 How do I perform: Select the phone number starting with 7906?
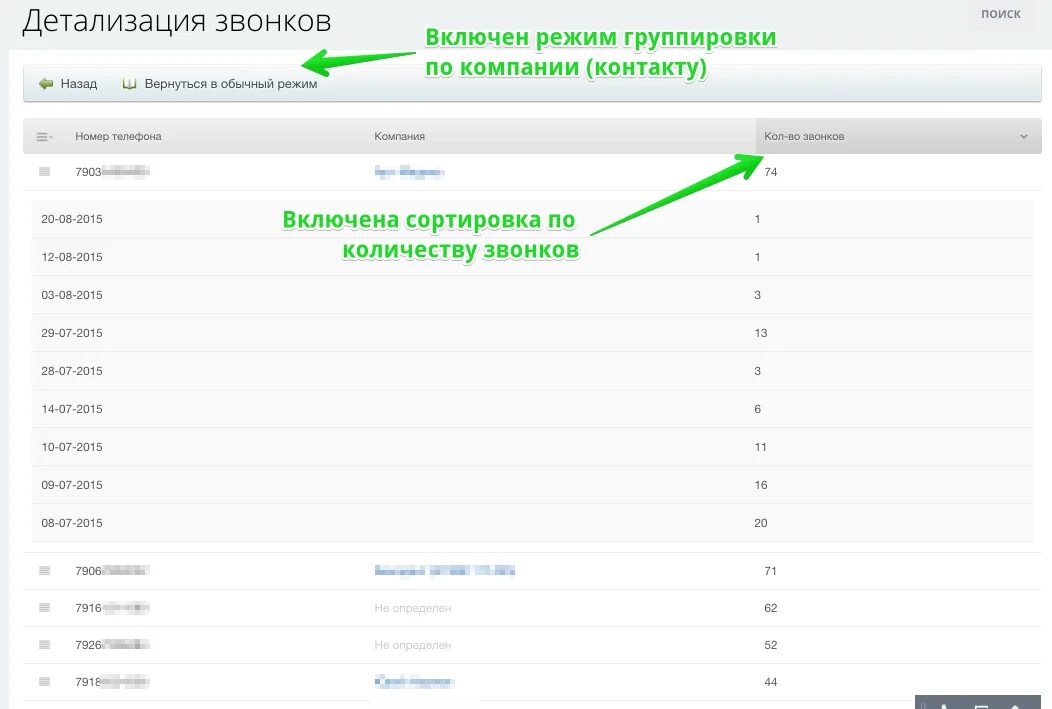pyautogui.click(x=112, y=571)
